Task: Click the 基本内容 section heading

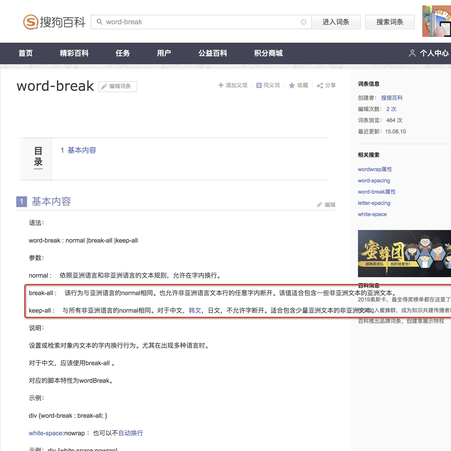Action: pos(51,201)
